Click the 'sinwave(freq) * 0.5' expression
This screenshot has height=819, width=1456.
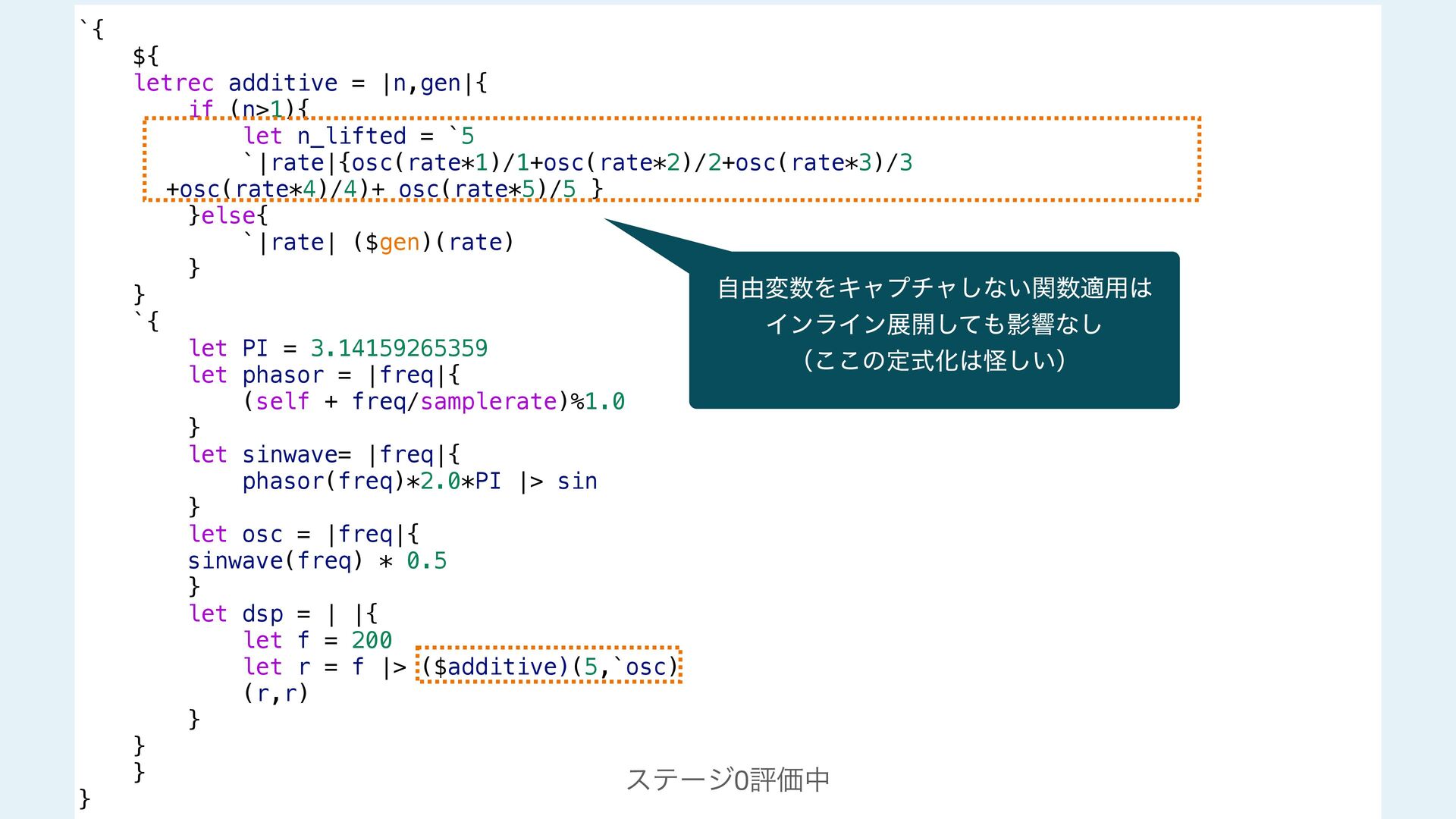[317, 560]
